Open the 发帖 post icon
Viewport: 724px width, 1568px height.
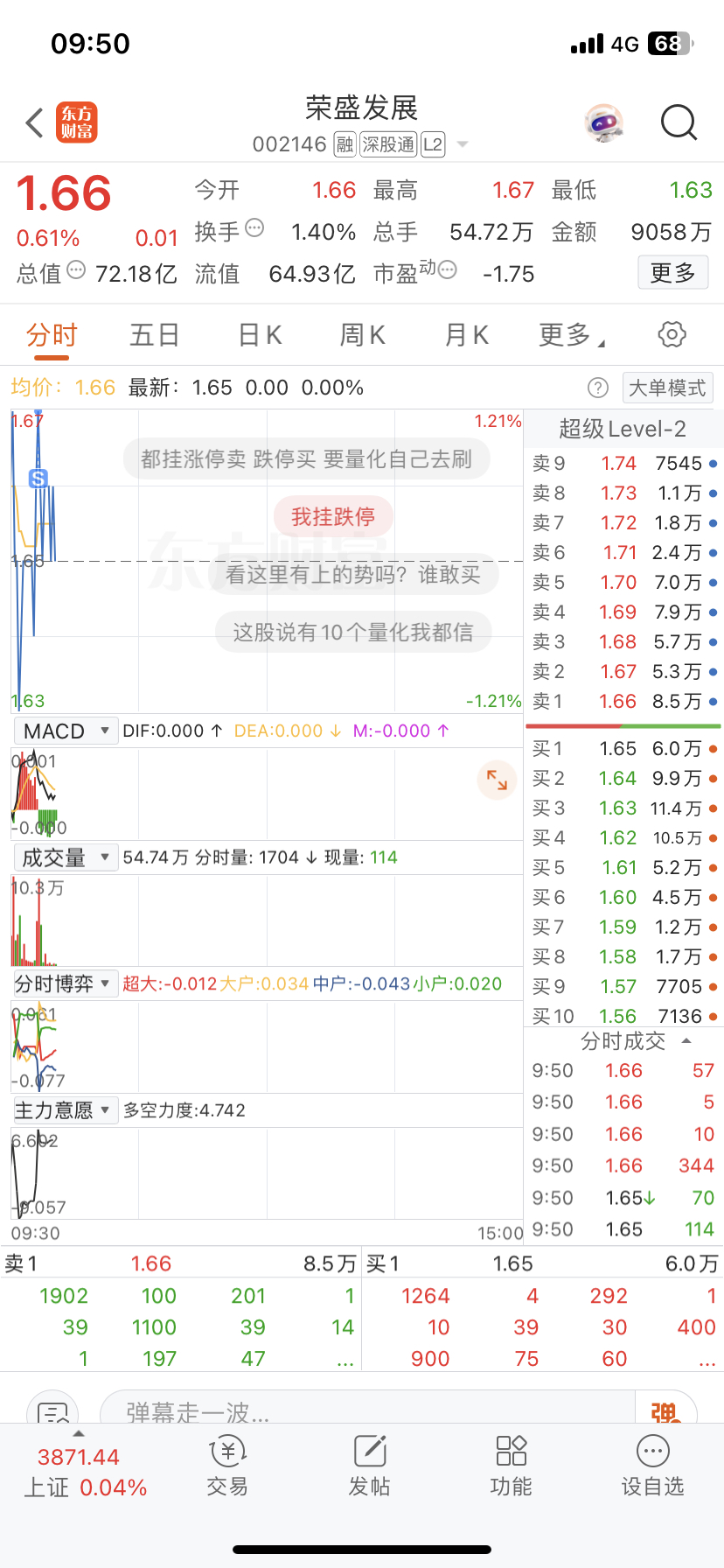369,1467
